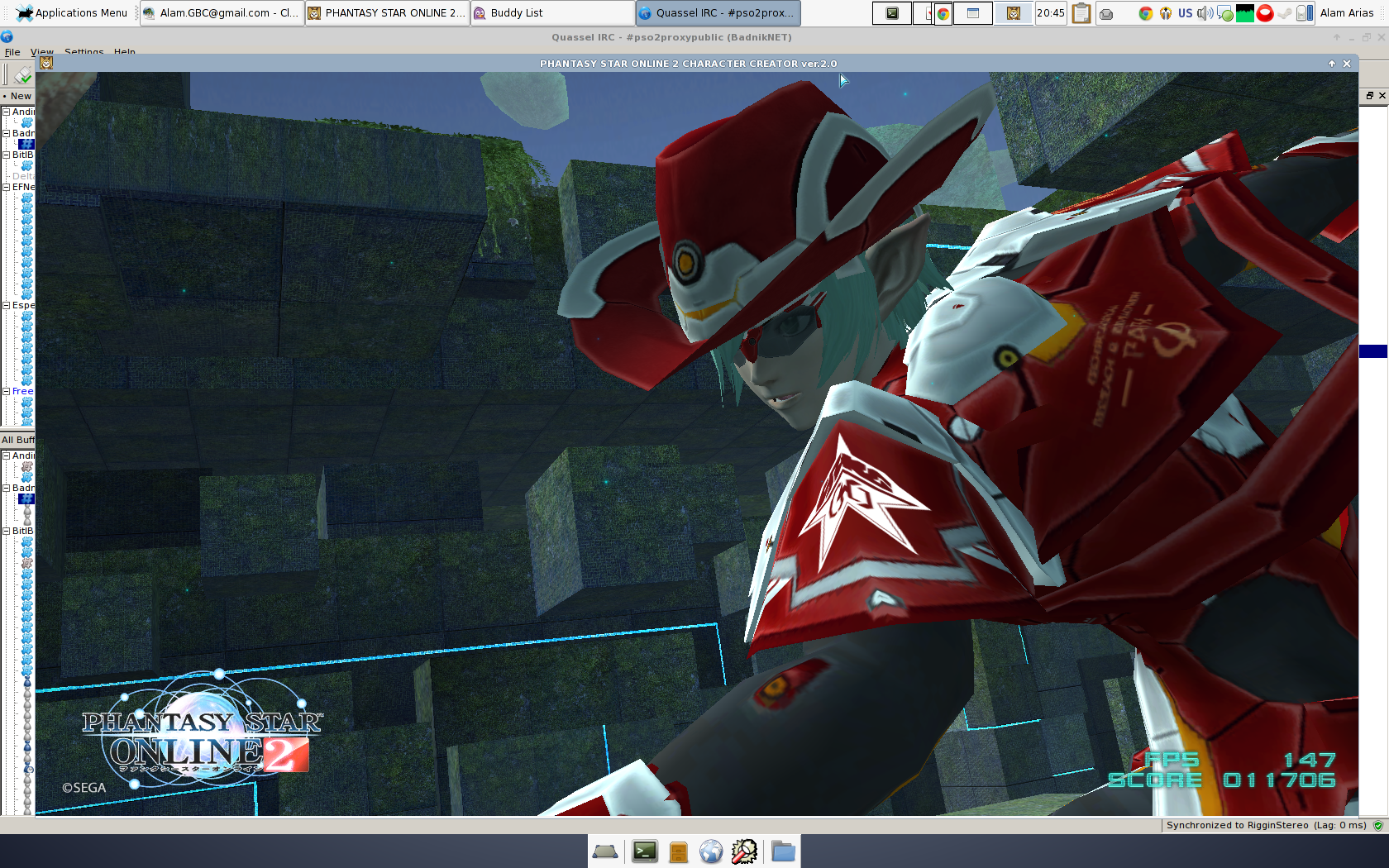This screenshot has width=1389, height=868.
Task: Collapse Badn node in All Buffers list
Action: point(6,488)
